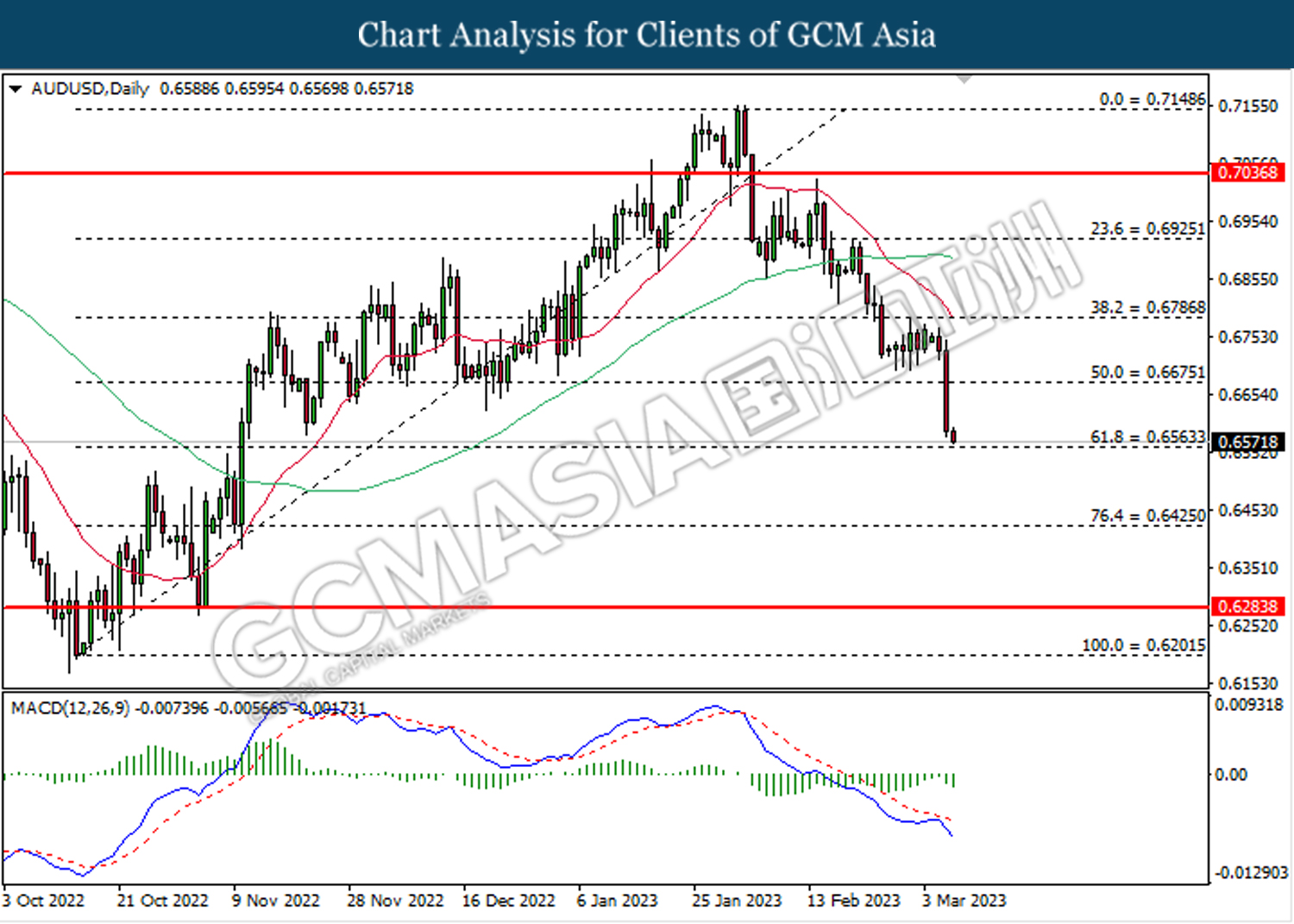Click MACD axis value -0.012903

coord(1252,873)
